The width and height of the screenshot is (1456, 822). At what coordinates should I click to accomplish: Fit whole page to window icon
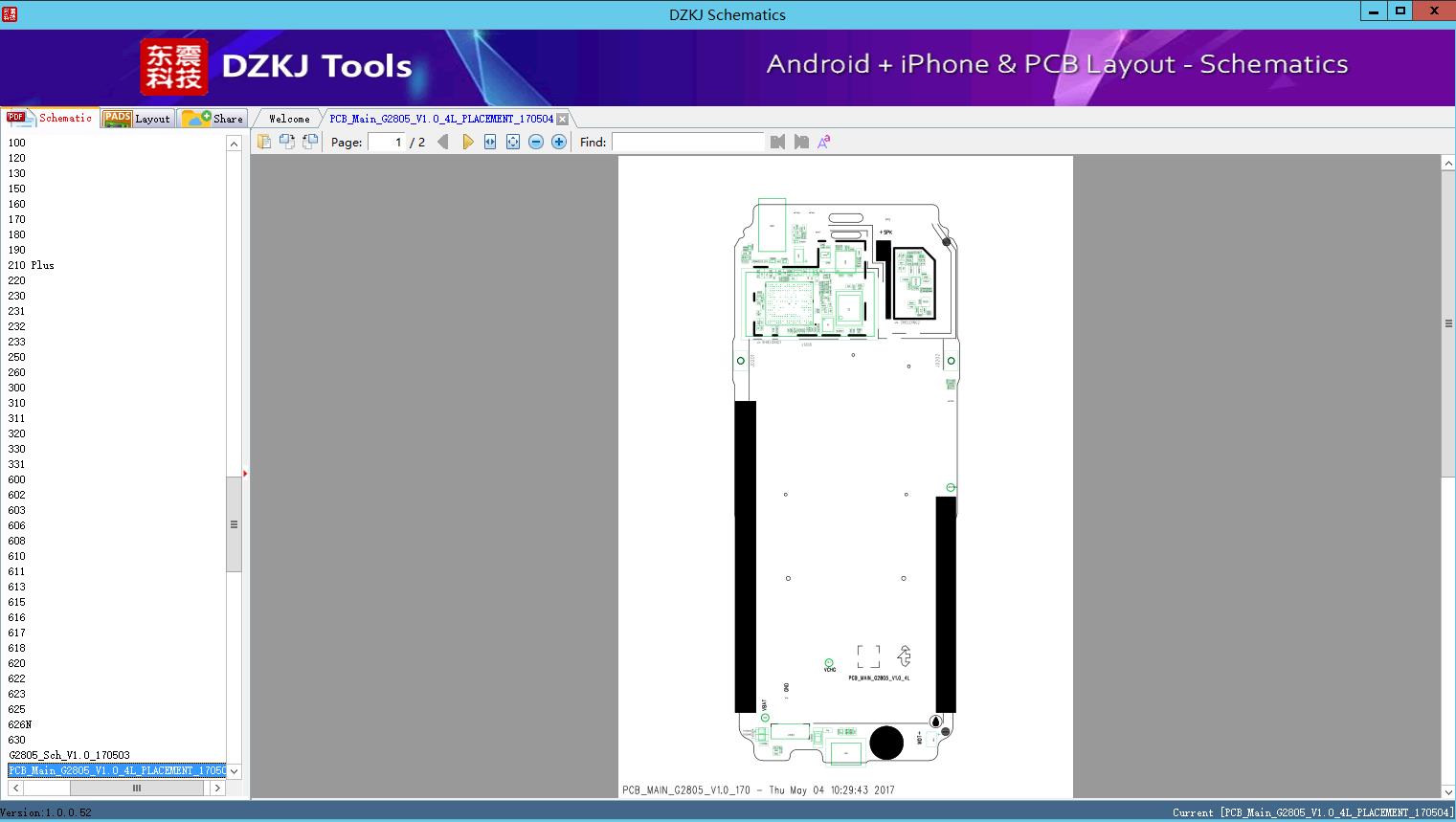tap(513, 142)
